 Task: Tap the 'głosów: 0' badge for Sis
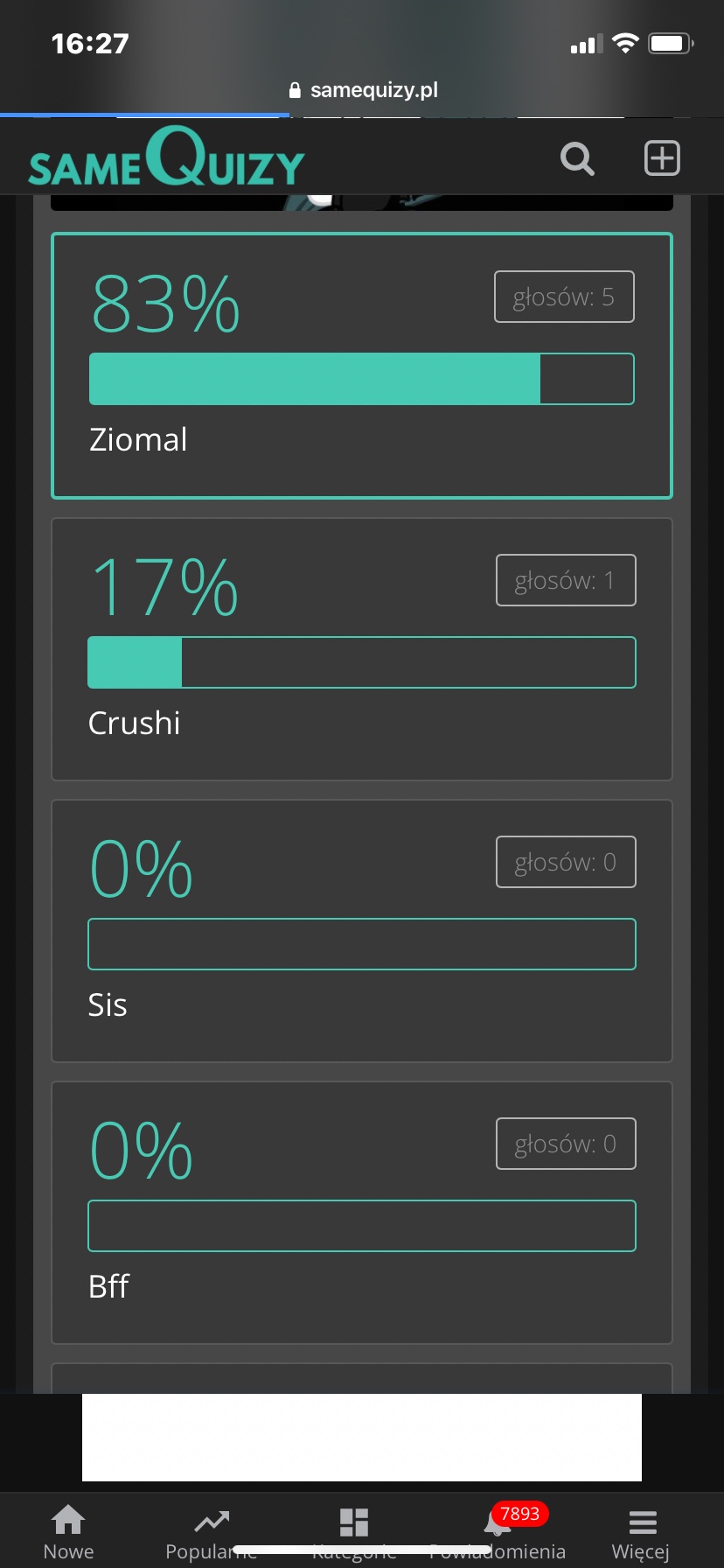565,863
